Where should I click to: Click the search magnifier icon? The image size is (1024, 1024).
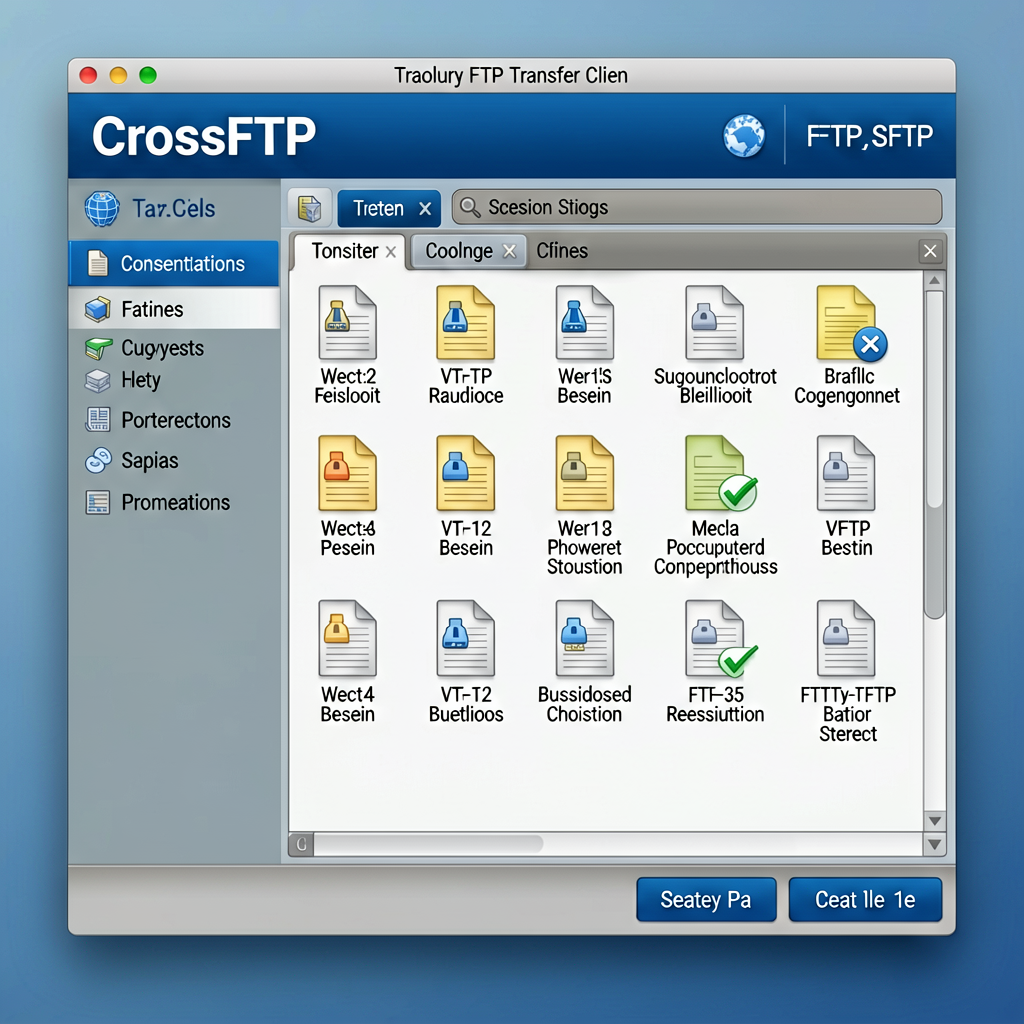(470, 208)
